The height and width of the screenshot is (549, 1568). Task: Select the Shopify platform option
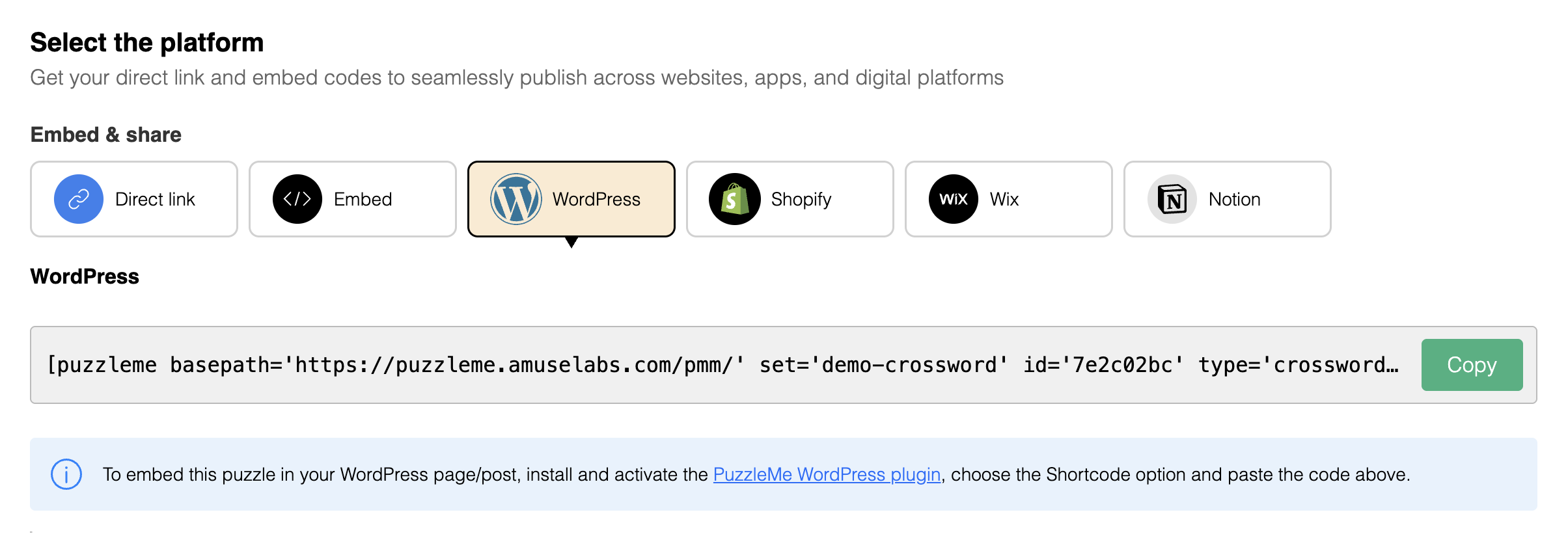pos(790,199)
